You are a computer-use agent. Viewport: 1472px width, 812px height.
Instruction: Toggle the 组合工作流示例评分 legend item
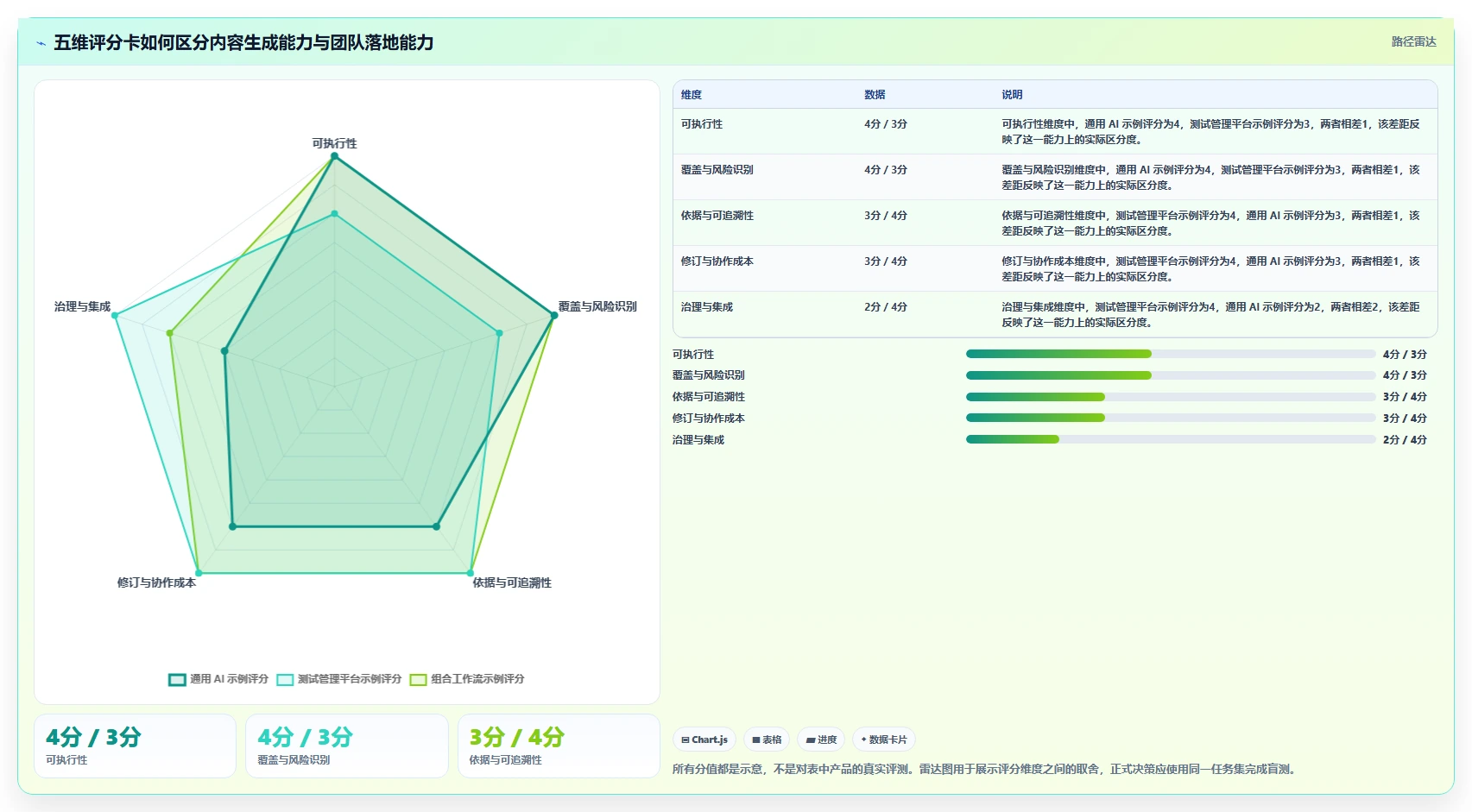(x=467, y=679)
